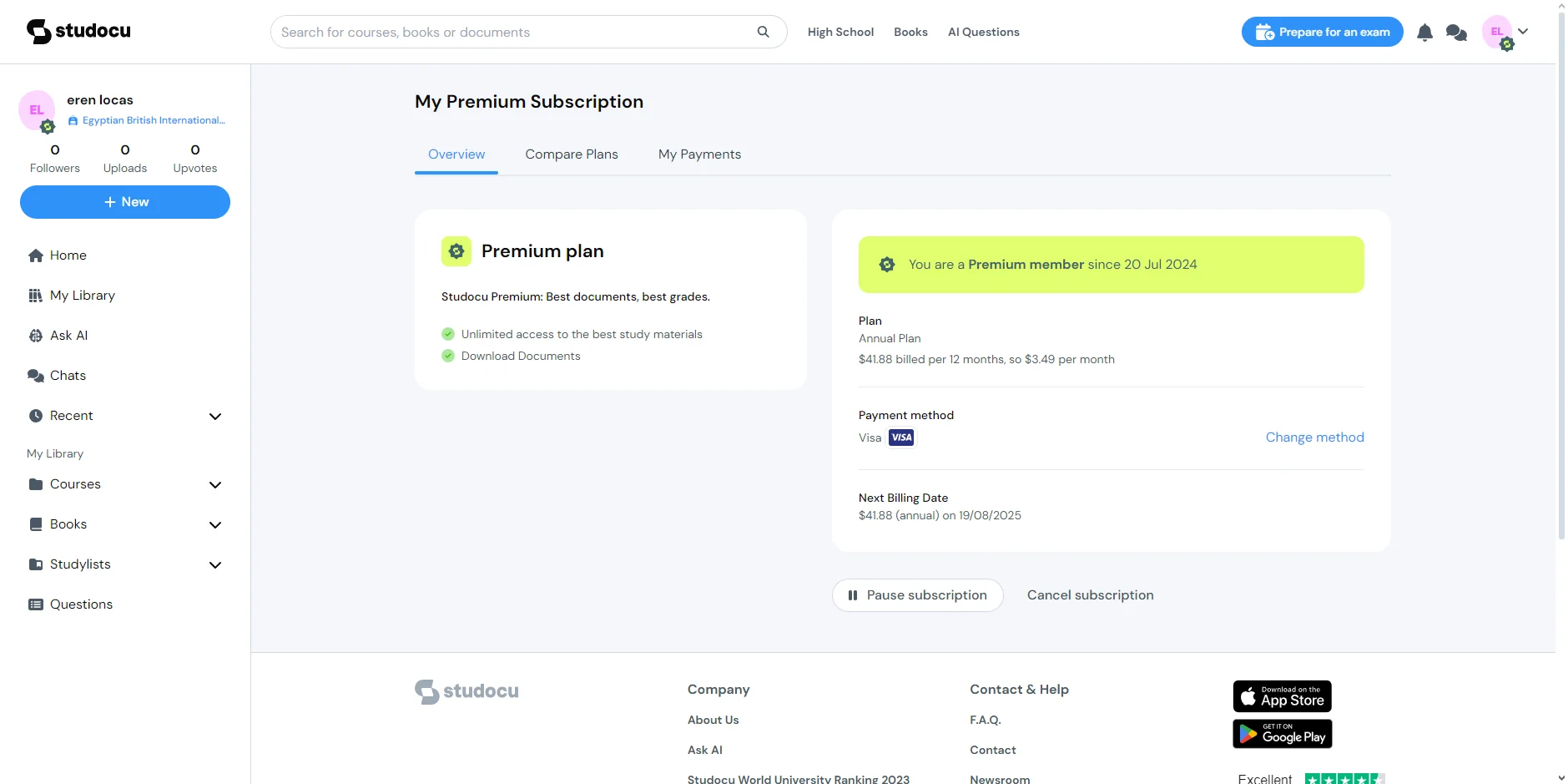Click the Pause subscription button
The width and height of the screenshot is (1568, 784).
[x=917, y=595]
